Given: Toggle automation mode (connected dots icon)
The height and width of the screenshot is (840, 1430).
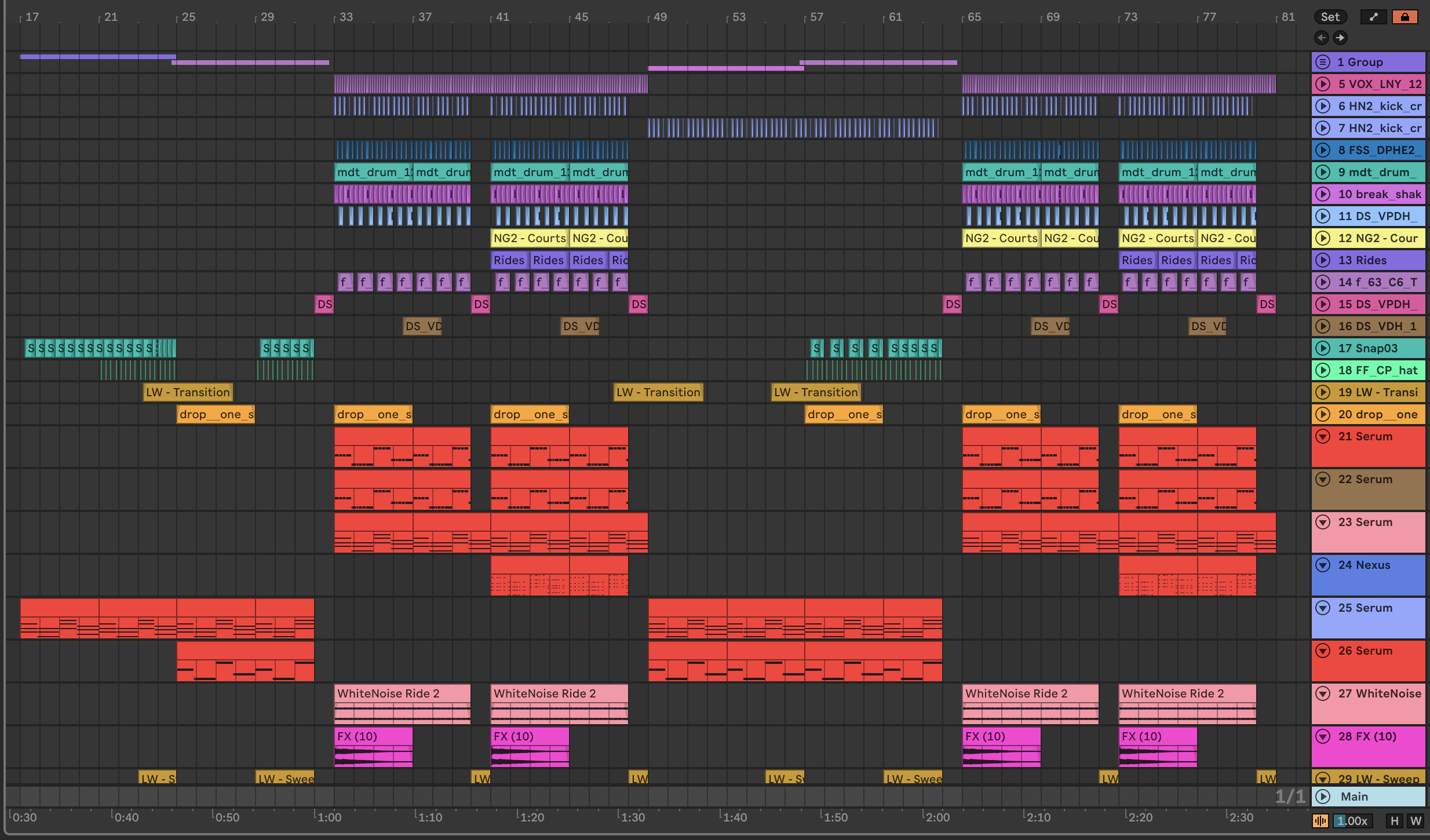Looking at the screenshot, I should 1373,17.
